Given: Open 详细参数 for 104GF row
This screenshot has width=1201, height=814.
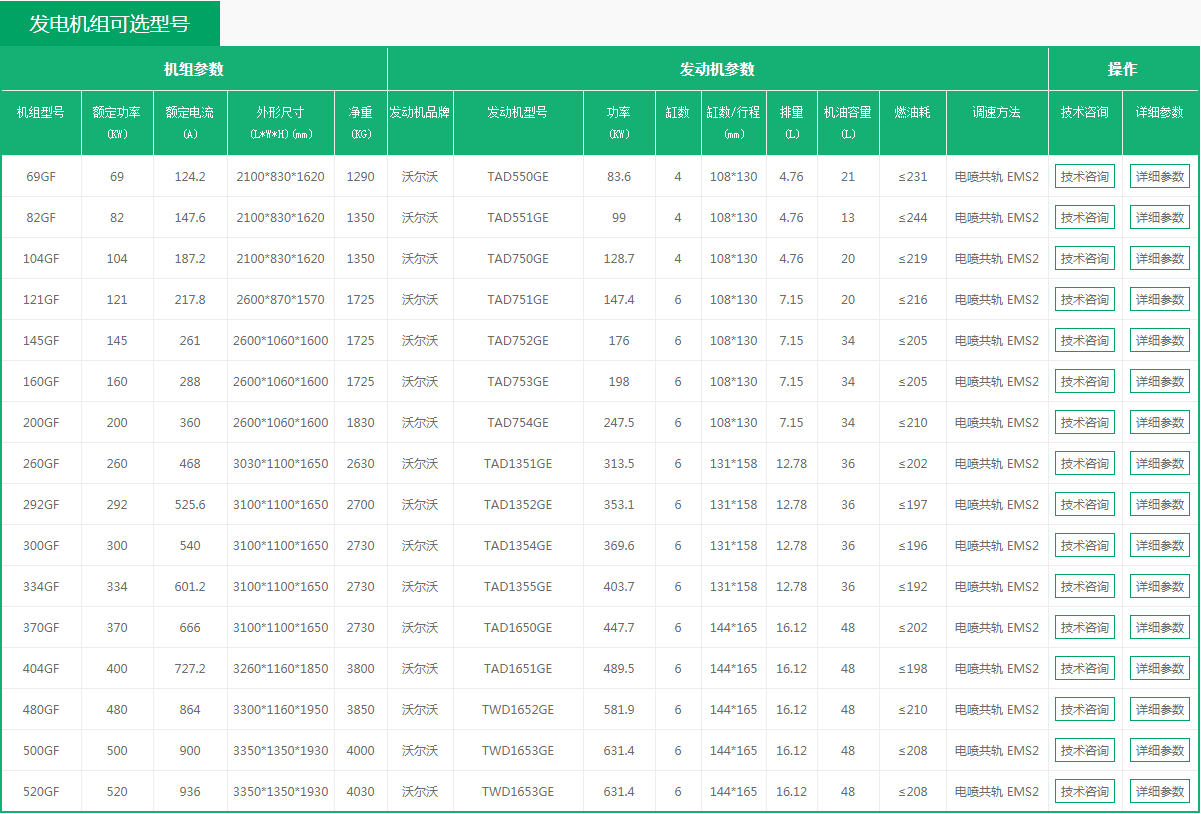Looking at the screenshot, I should click(x=1160, y=259).
